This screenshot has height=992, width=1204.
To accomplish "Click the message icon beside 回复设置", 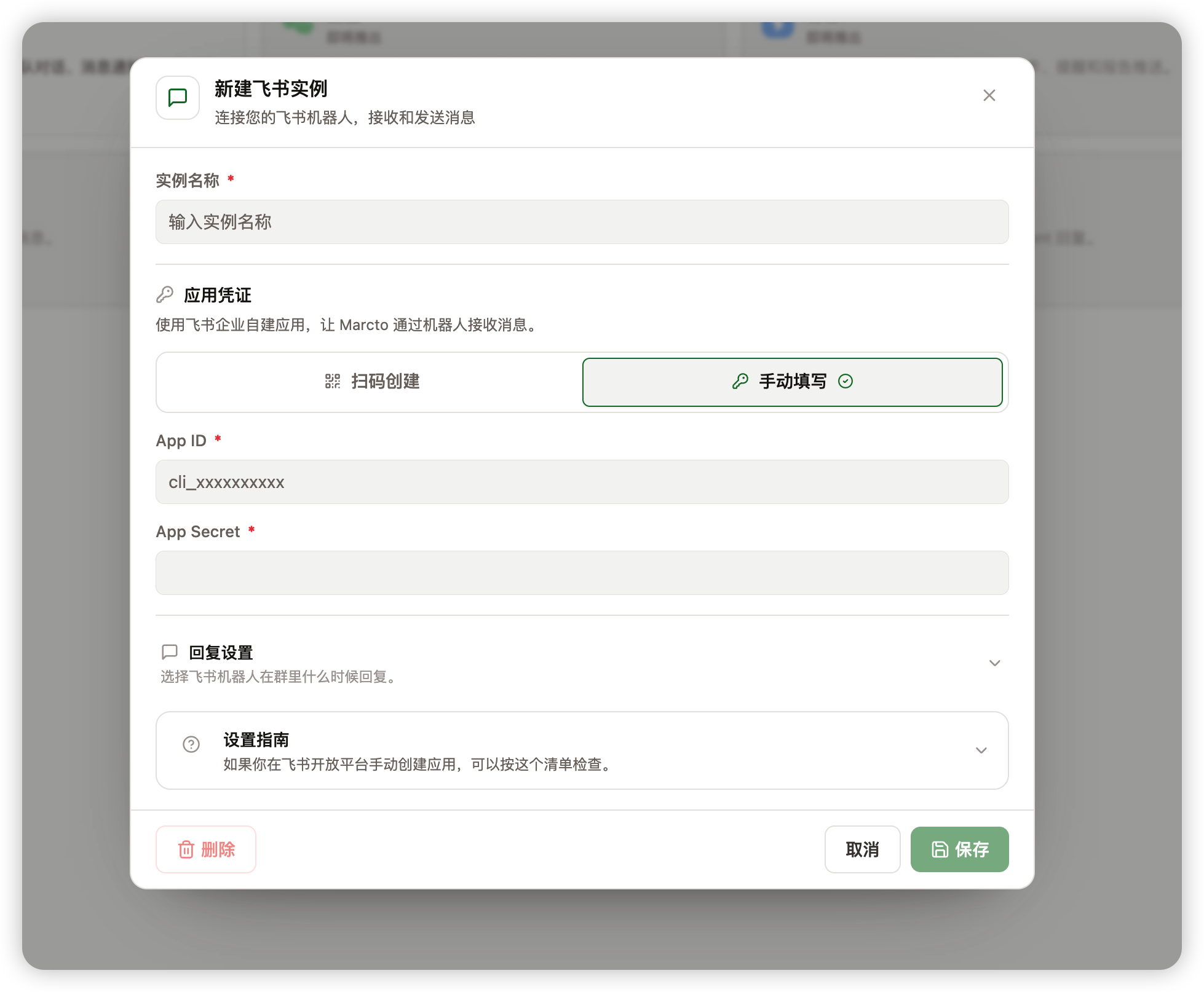I will [170, 651].
